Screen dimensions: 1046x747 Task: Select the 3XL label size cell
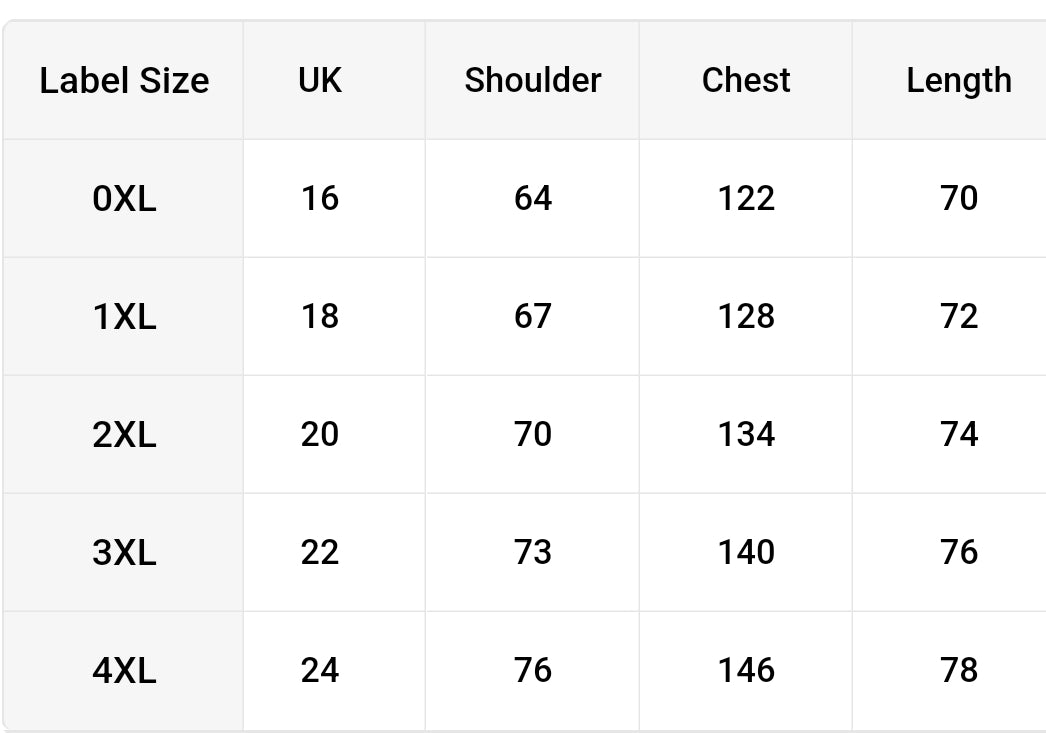[124, 553]
